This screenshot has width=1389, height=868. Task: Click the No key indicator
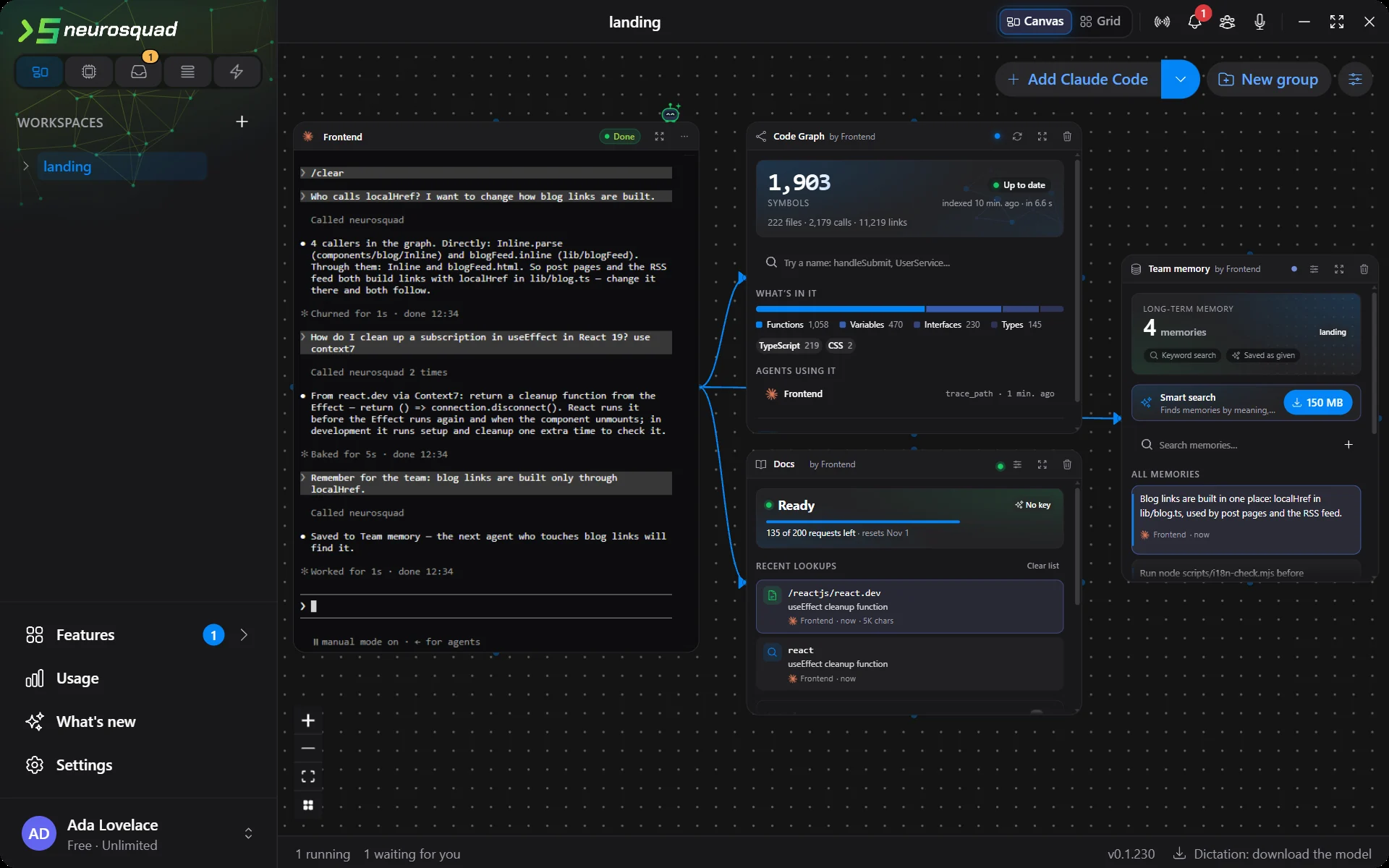1032,505
